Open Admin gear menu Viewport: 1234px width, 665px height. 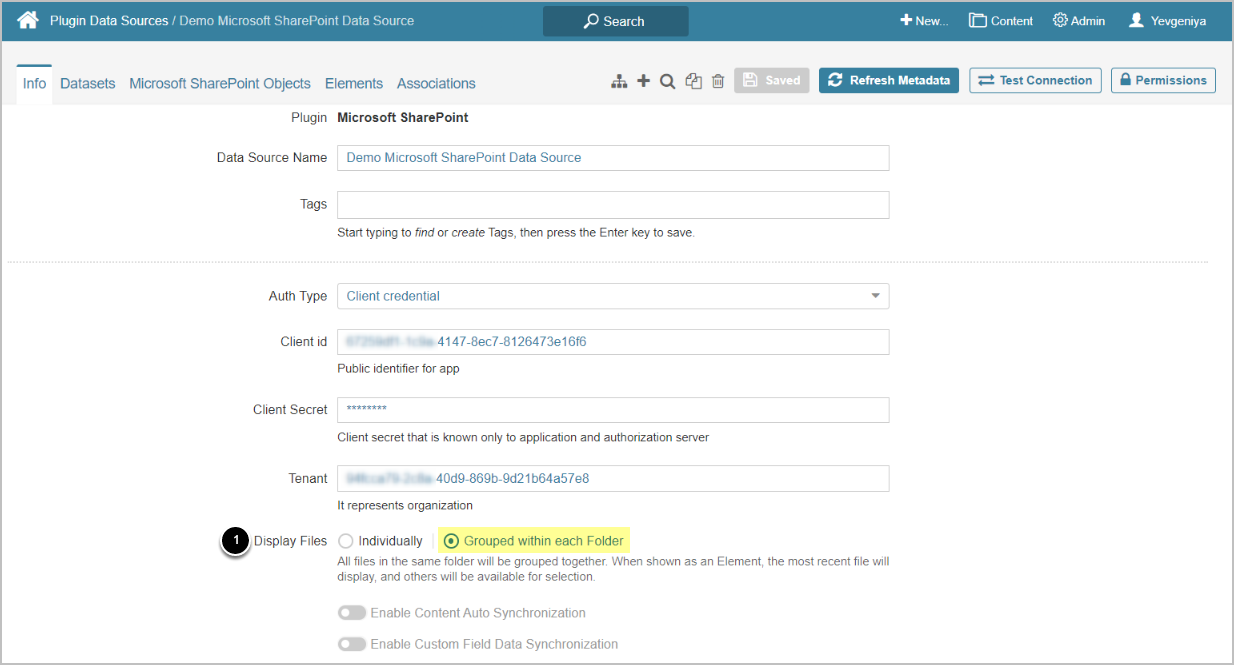tap(1079, 21)
